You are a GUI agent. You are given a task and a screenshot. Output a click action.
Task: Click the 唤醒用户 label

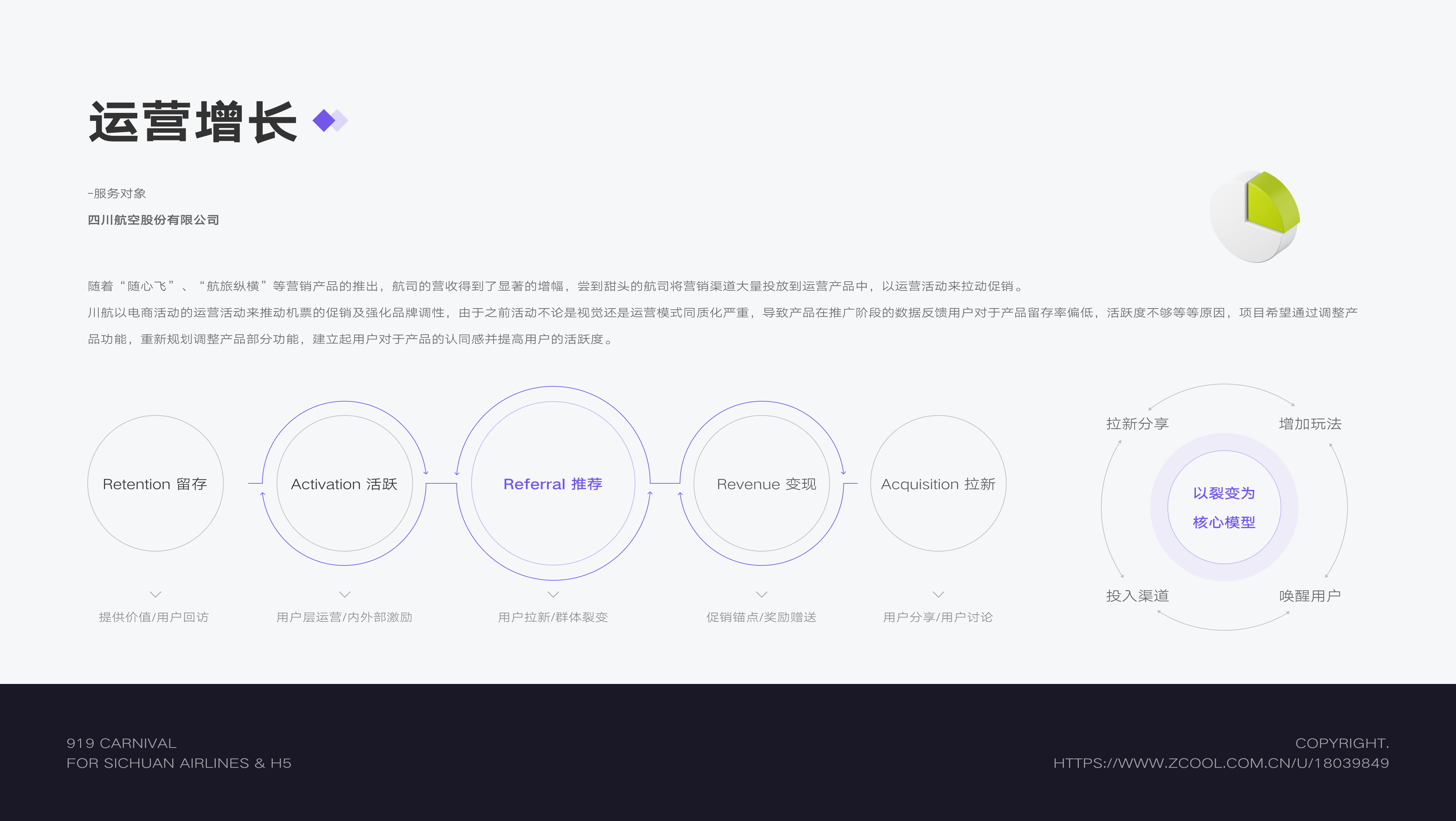1310,596
